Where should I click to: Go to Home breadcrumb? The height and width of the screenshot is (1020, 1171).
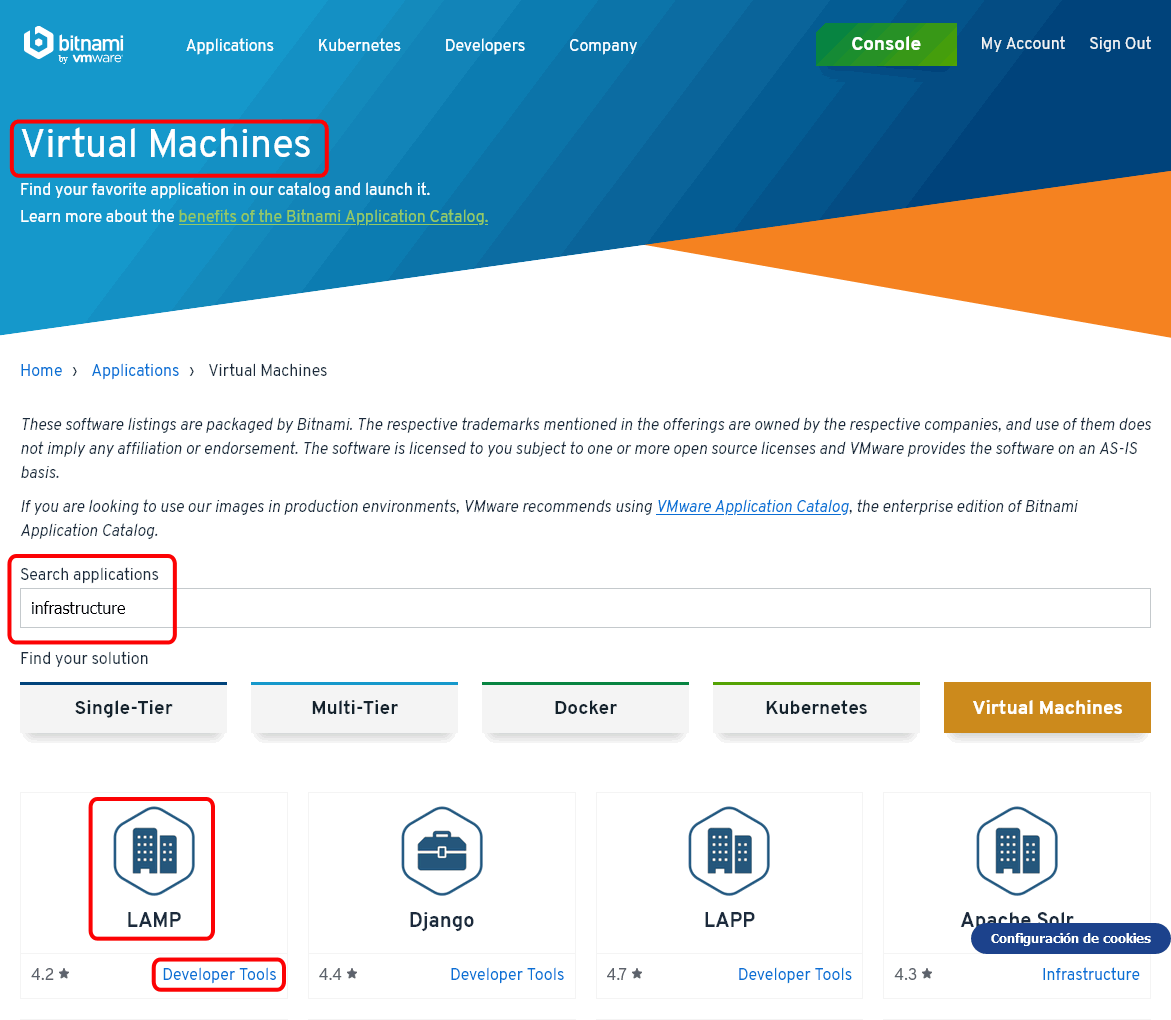[x=41, y=370]
